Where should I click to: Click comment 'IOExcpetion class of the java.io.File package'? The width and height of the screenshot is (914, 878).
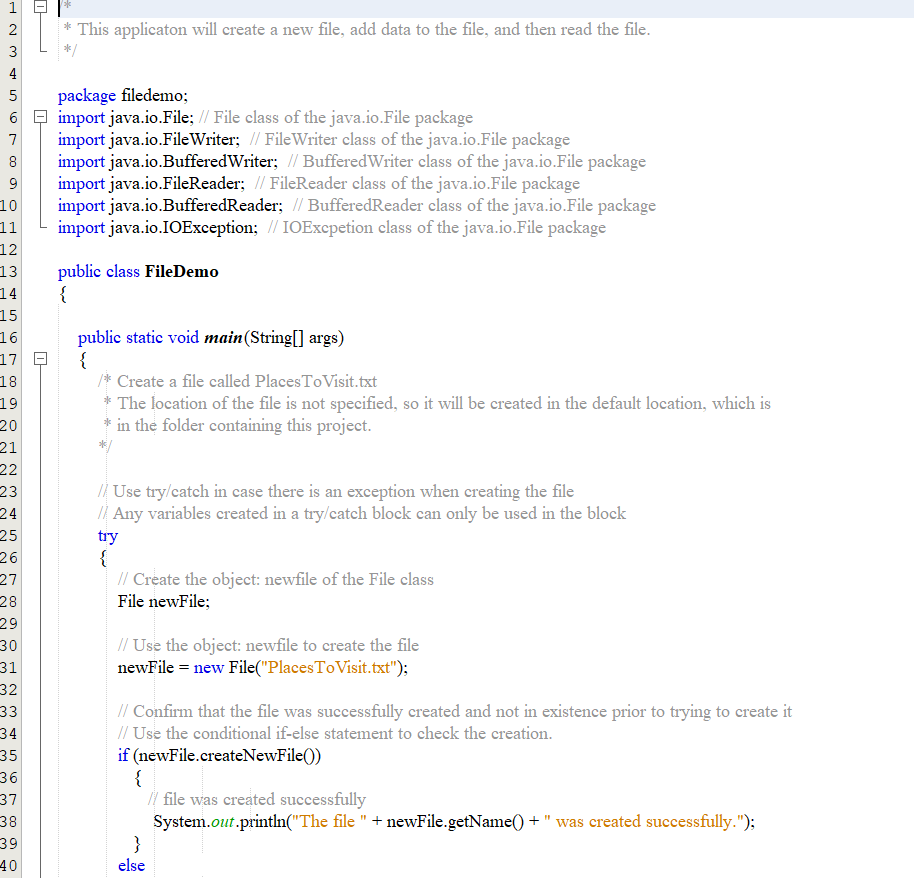[444, 227]
